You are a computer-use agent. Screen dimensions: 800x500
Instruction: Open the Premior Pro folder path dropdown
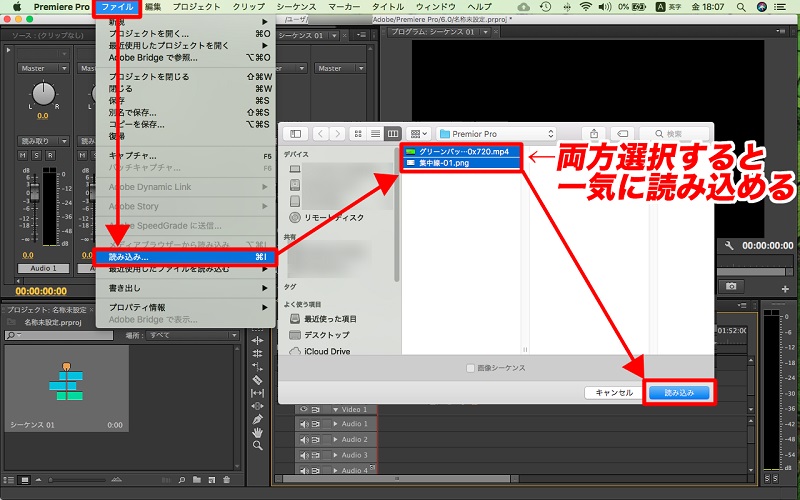coord(496,134)
